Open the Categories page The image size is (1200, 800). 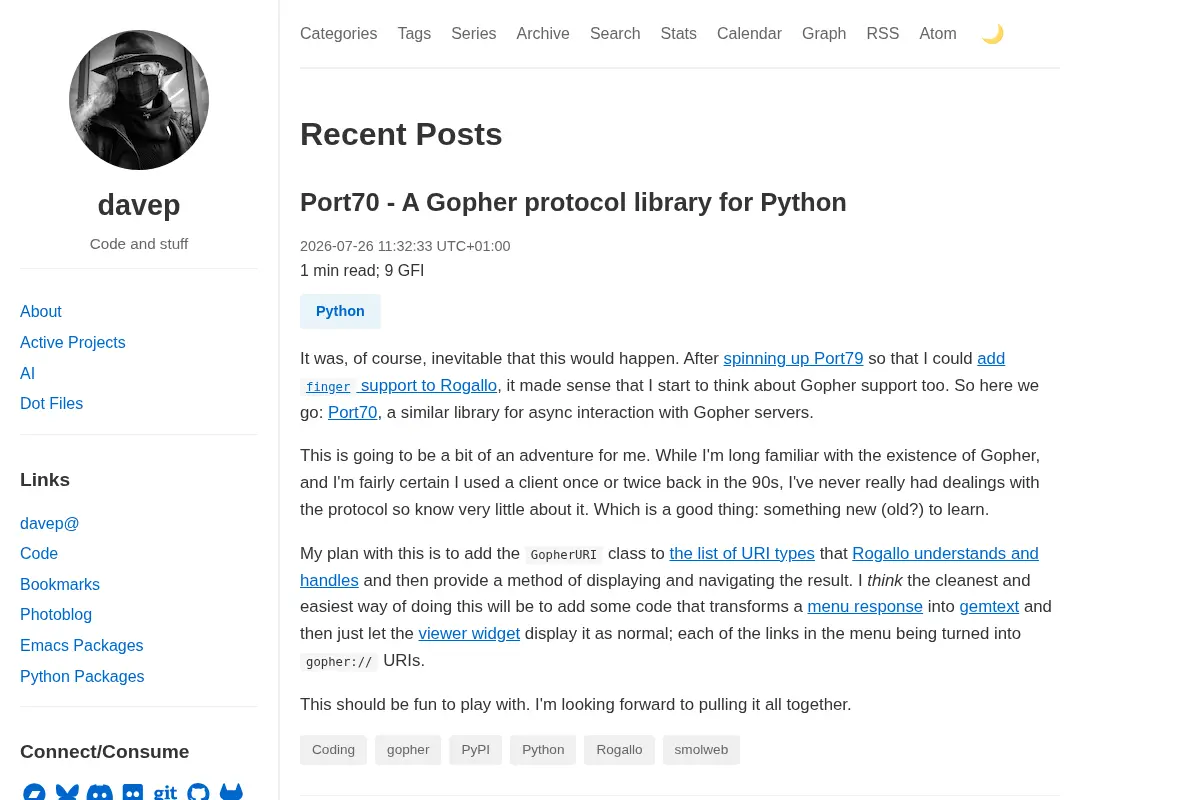[x=339, y=34]
